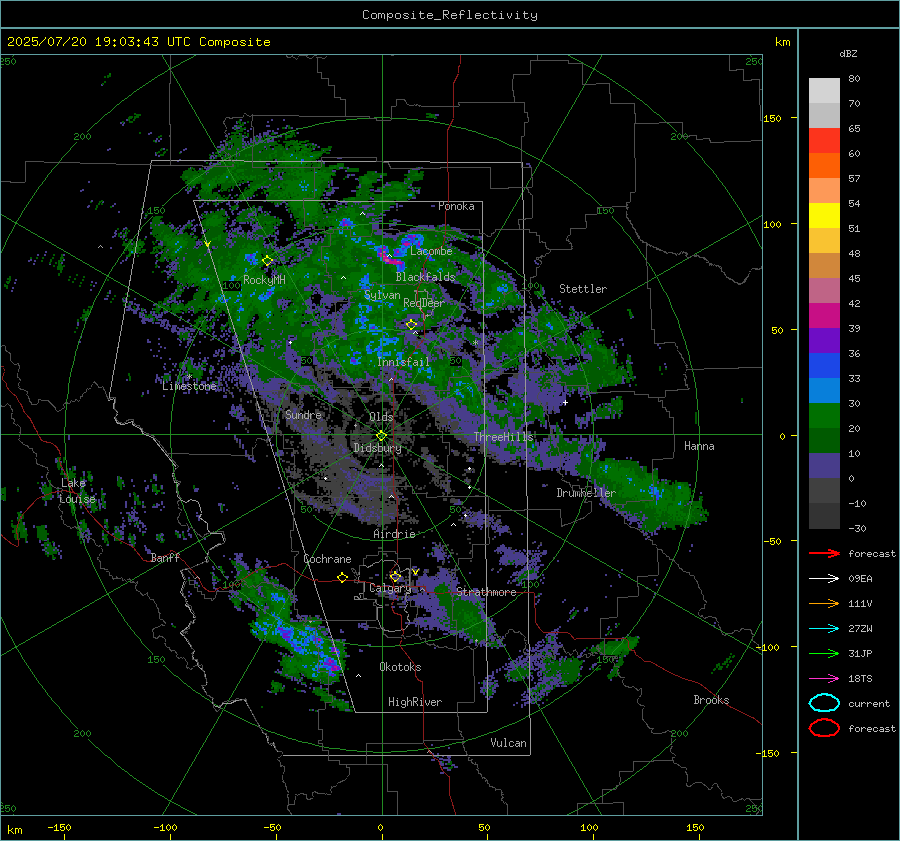
Task: Click the yellow diamond marker below Cochrane
Action: point(343,577)
